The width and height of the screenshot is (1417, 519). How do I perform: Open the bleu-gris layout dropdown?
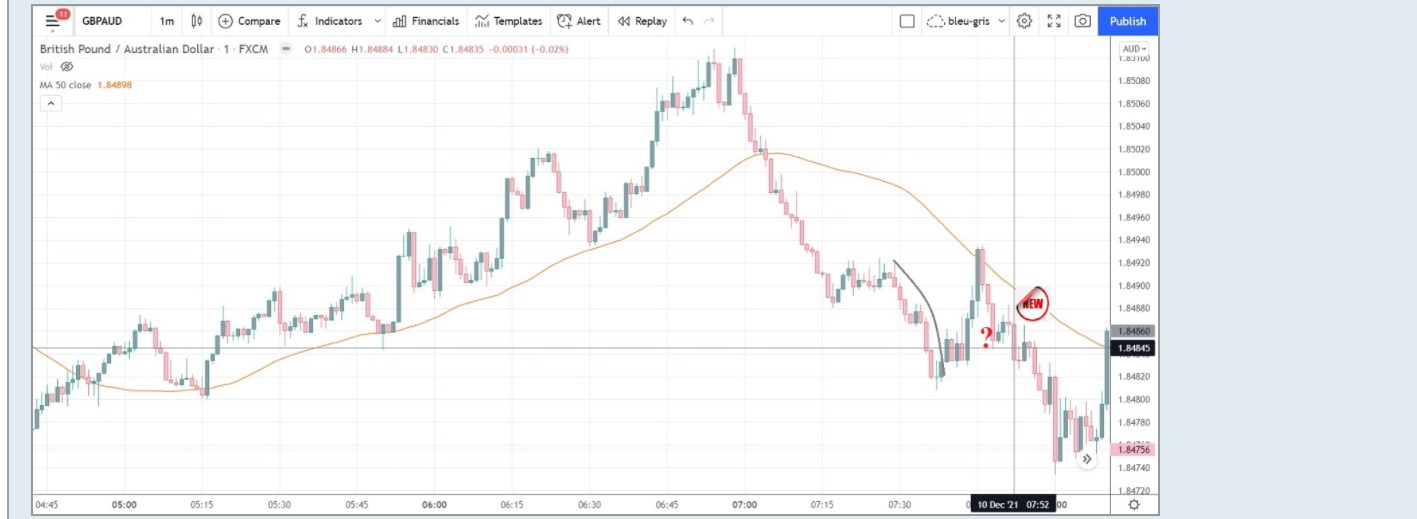(x=967, y=21)
